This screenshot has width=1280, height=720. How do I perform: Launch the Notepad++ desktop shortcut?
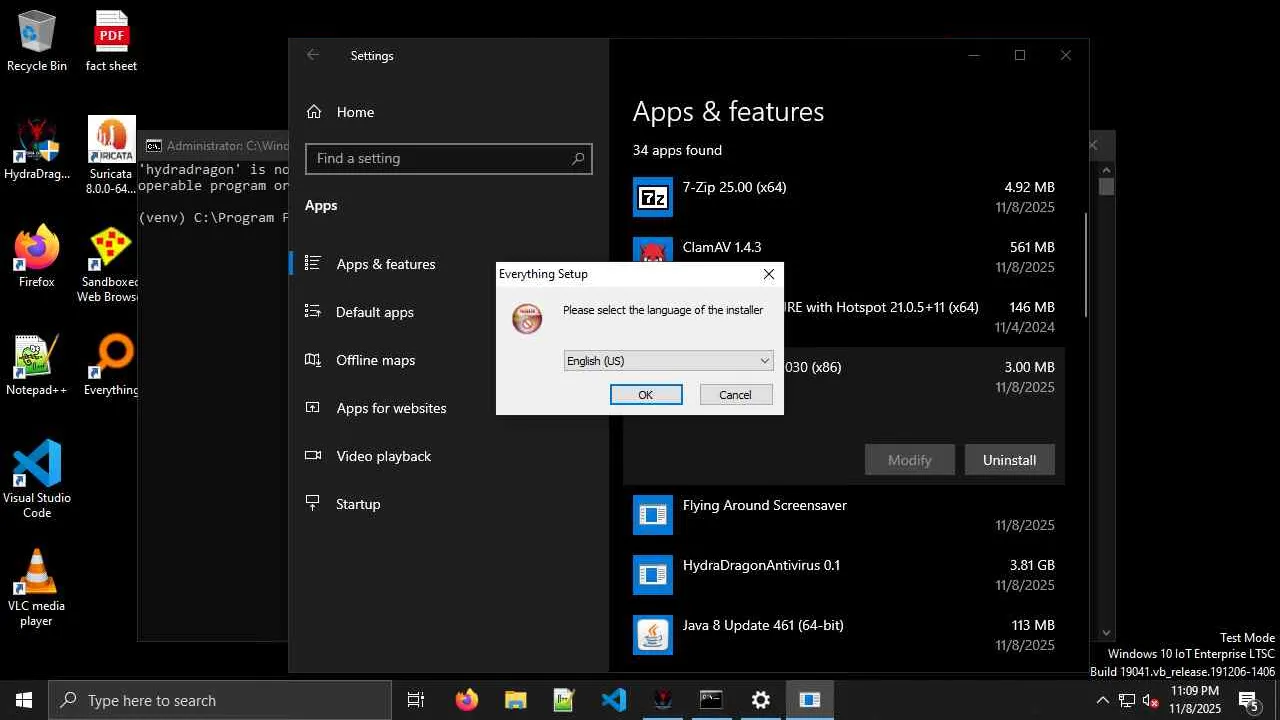click(x=37, y=366)
